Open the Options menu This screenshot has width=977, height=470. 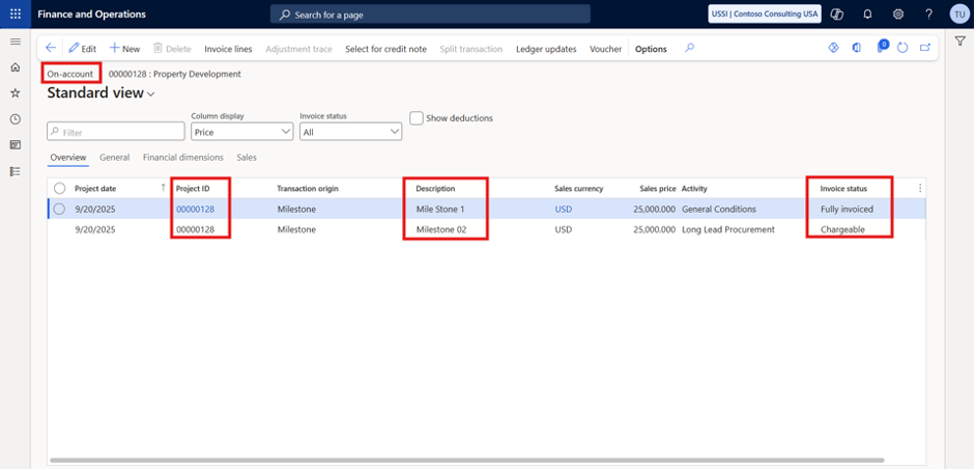(651, 49)
